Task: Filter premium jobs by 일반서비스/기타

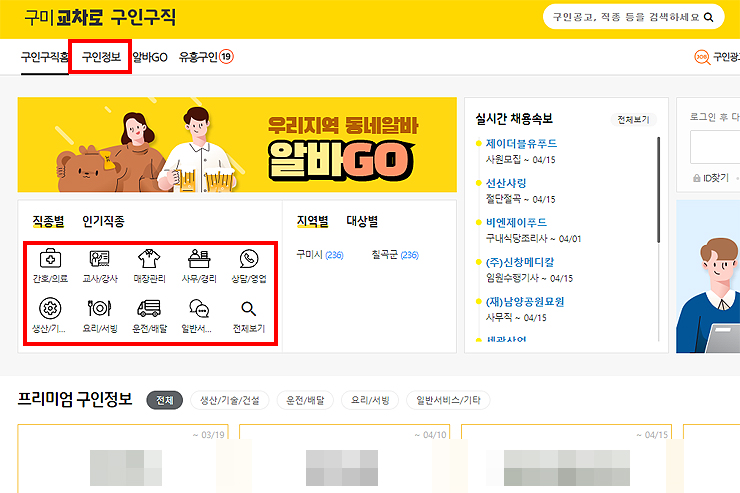Action: coord(448,401)
